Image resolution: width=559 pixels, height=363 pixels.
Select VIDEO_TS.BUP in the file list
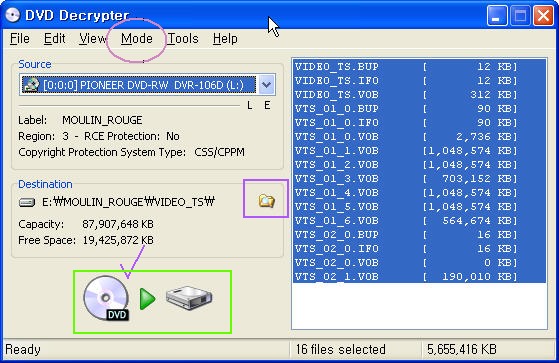[419, 67]
